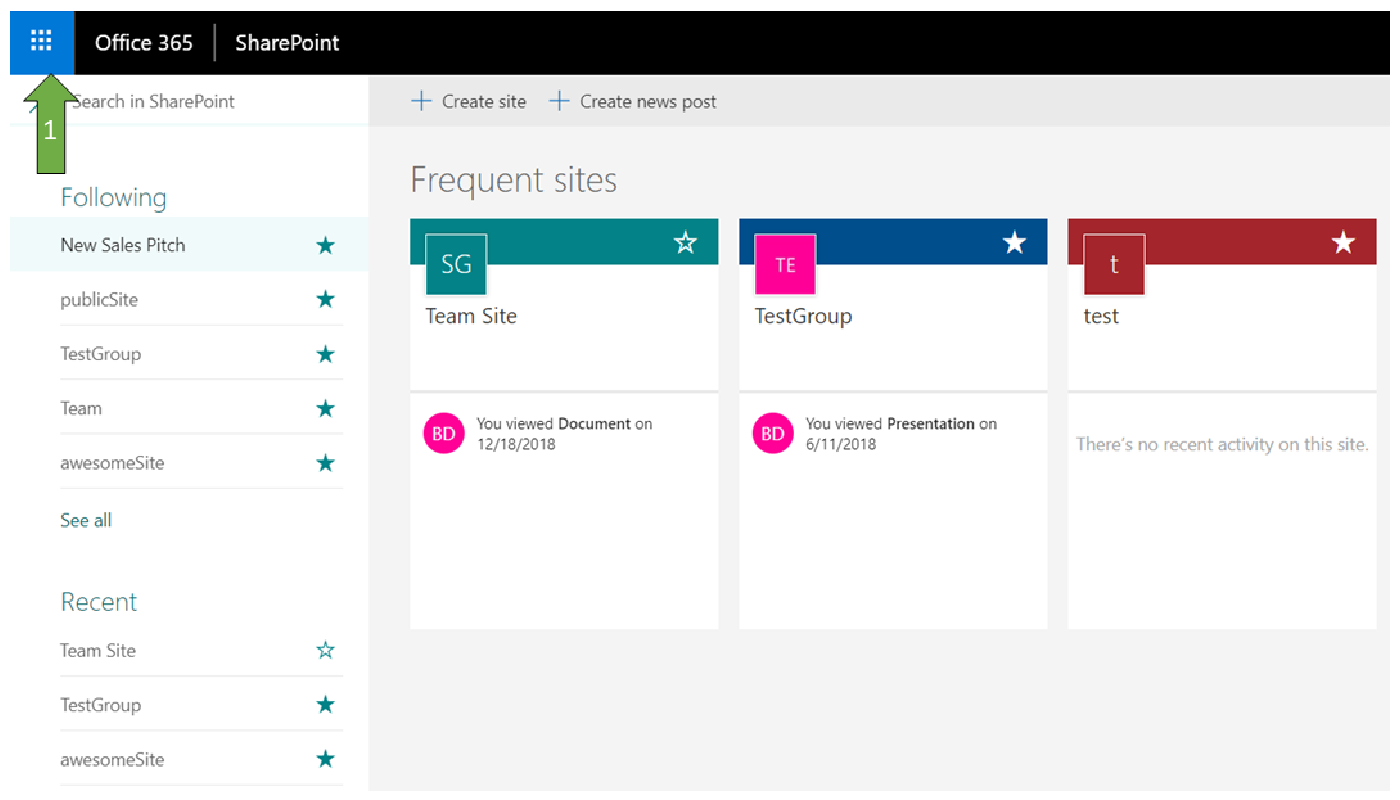
Task: Click the Create site button
Action: pos(469,101)
